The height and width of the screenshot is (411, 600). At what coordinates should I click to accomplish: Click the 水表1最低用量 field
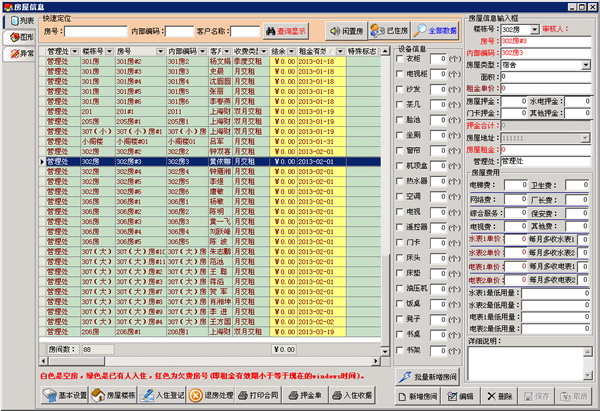(556, 294)
